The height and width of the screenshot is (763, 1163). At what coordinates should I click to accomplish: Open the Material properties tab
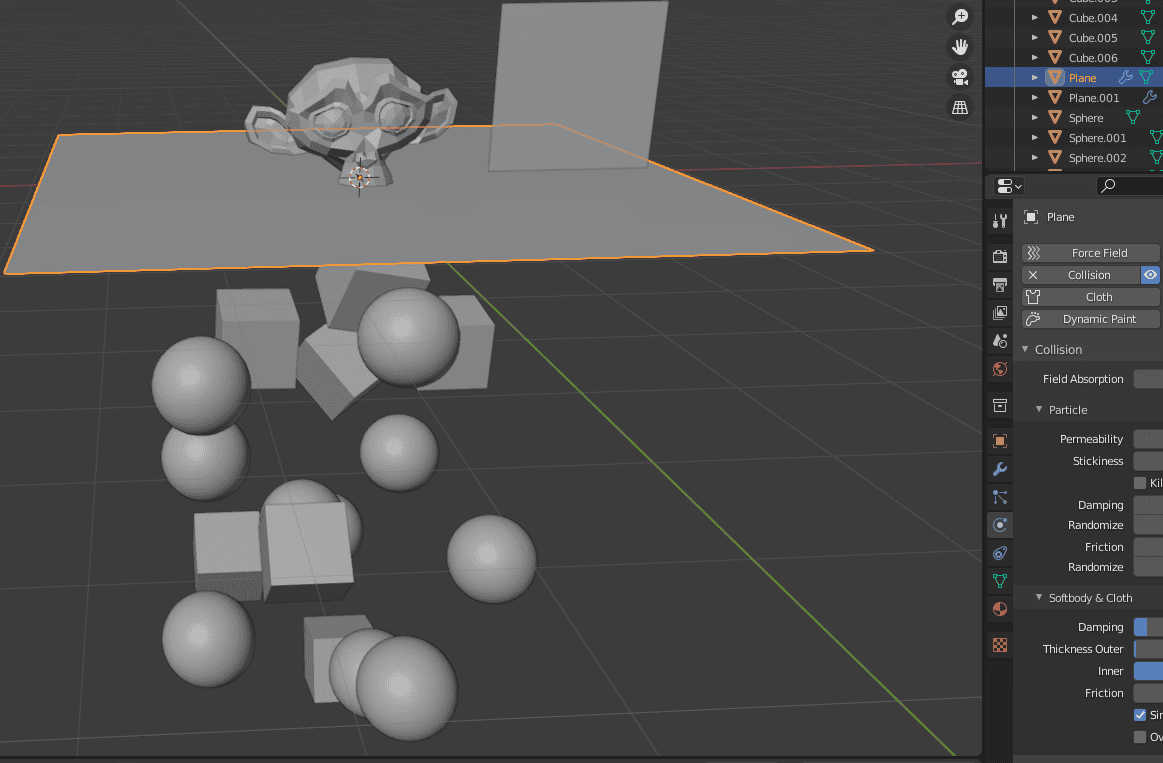(999, 608)
